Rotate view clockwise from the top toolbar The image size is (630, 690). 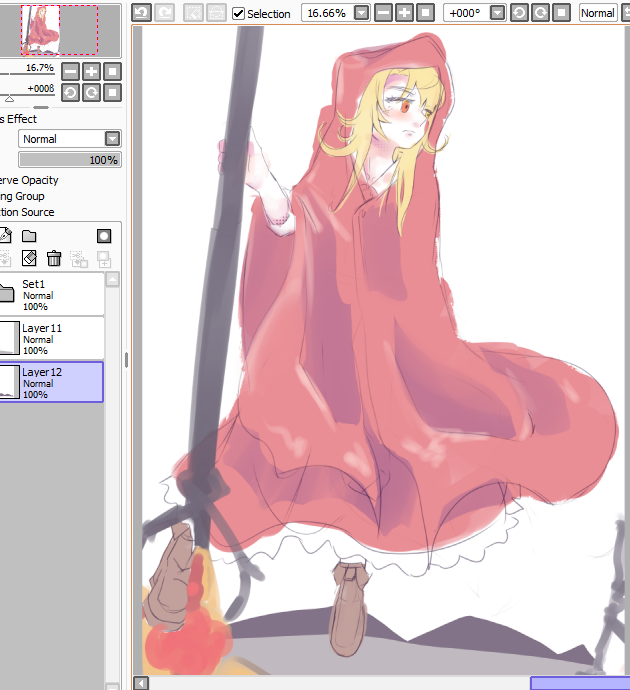pyautogui.click(x=540, y=13)
